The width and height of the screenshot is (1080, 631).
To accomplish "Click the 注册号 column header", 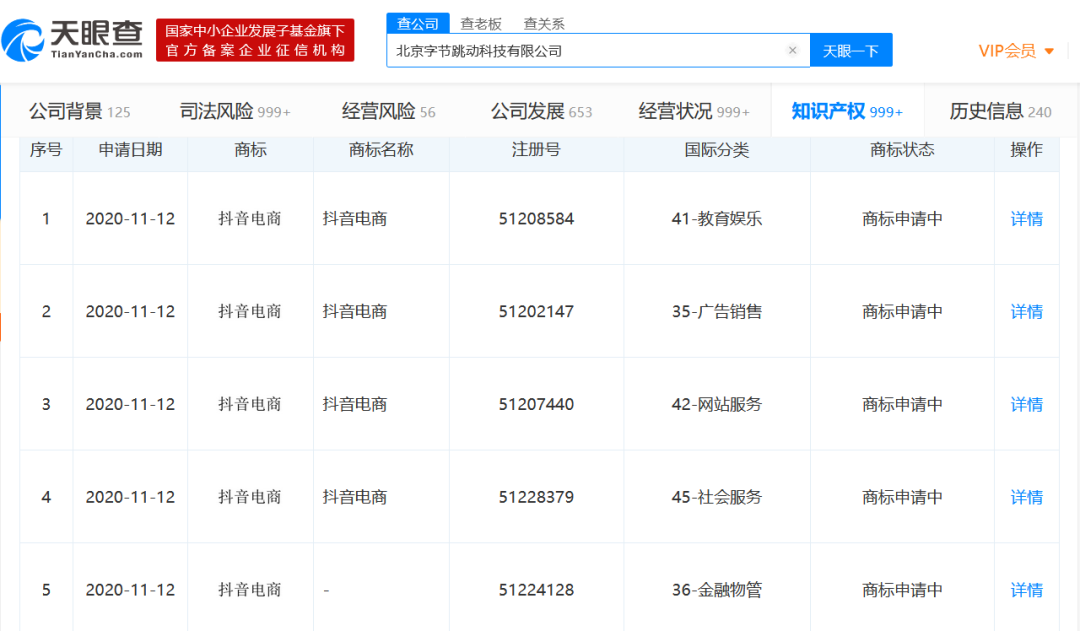I will pyautogui.click(x=536, y=149).
